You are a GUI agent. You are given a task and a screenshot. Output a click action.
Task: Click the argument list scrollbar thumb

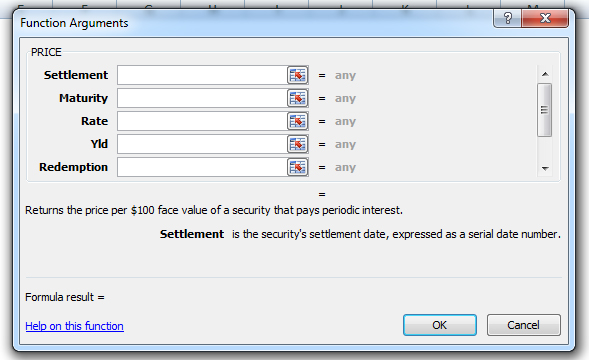545,110
